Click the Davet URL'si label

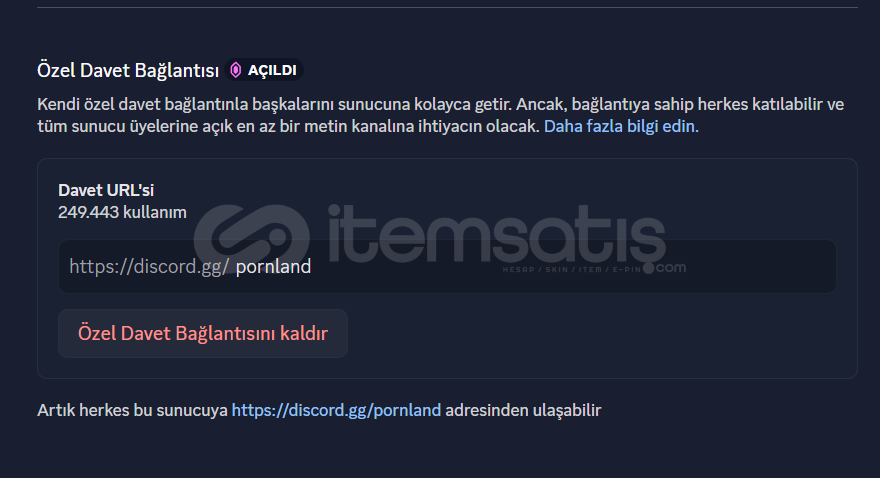pyautogui.click(x=106, y=190)
